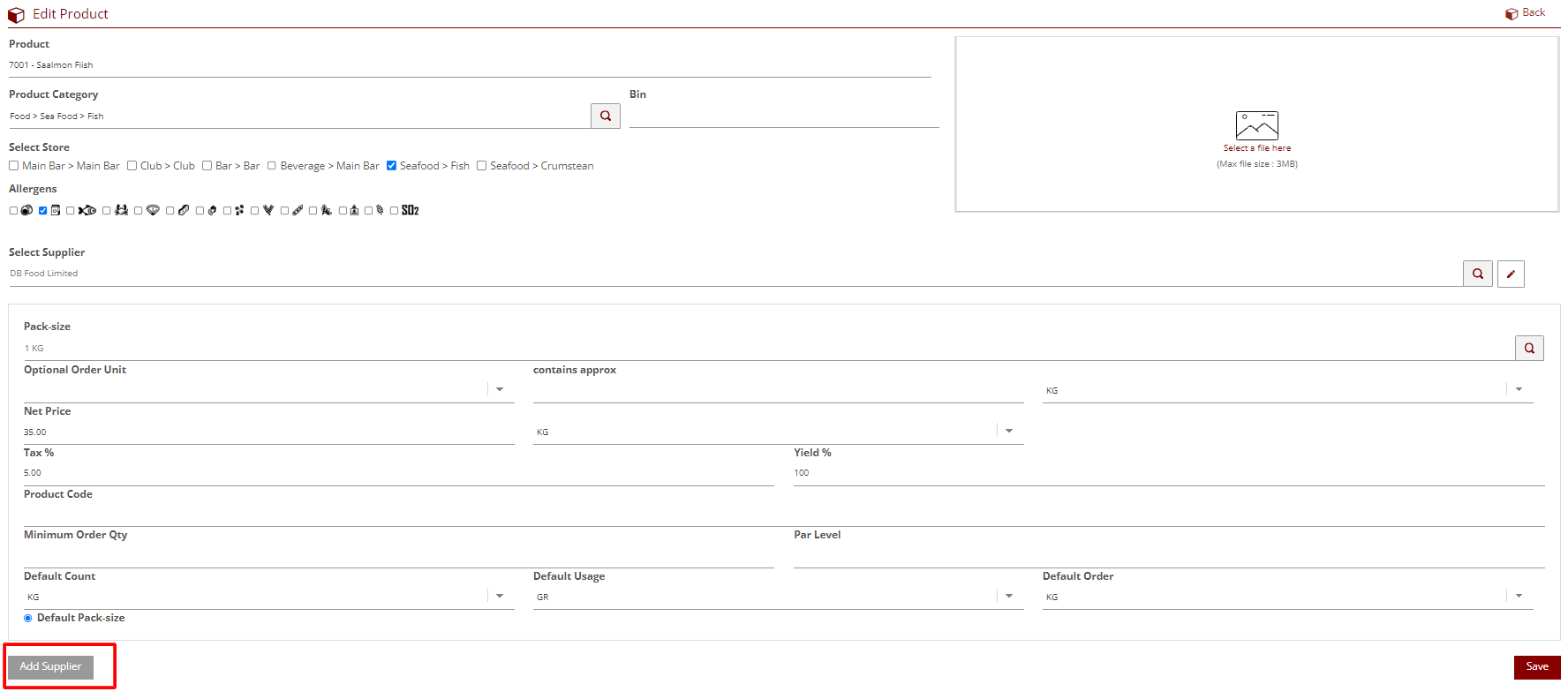Viewport: 1568px width, 699px height.
Task: Click the image upload placeholder icon
Action: (x=1256, y=125)
